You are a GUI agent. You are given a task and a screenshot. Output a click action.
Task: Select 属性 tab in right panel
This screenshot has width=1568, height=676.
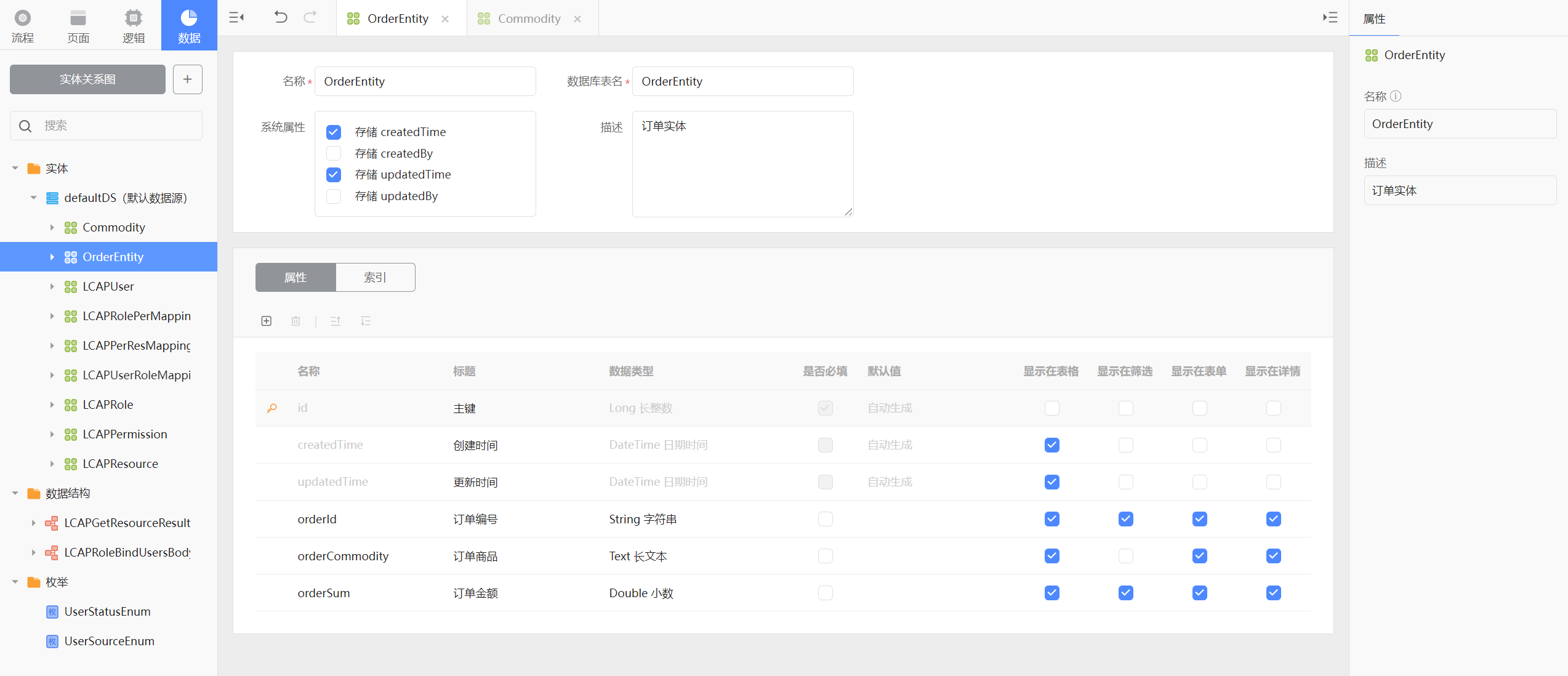[x=1374, y=19]
